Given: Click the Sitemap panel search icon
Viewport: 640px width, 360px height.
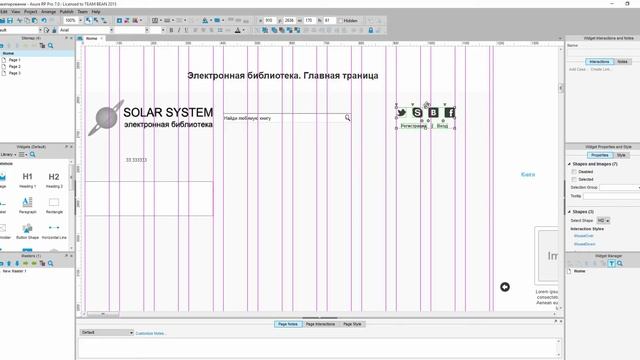Looking at the screenshot, I should click(x=51, y=46).
